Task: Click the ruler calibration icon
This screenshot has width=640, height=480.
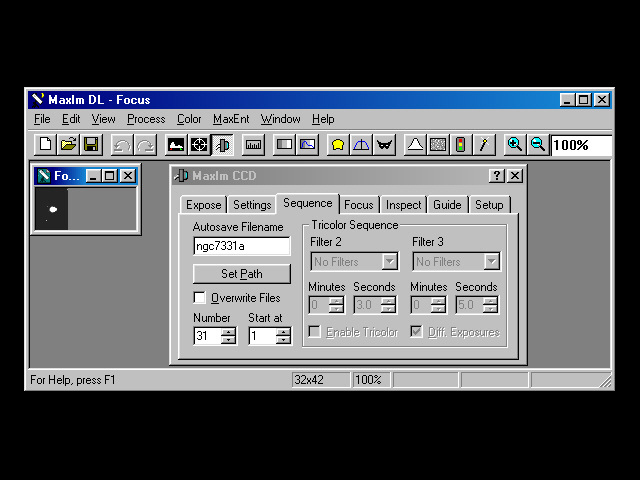Action: click(x=253, y=145)
